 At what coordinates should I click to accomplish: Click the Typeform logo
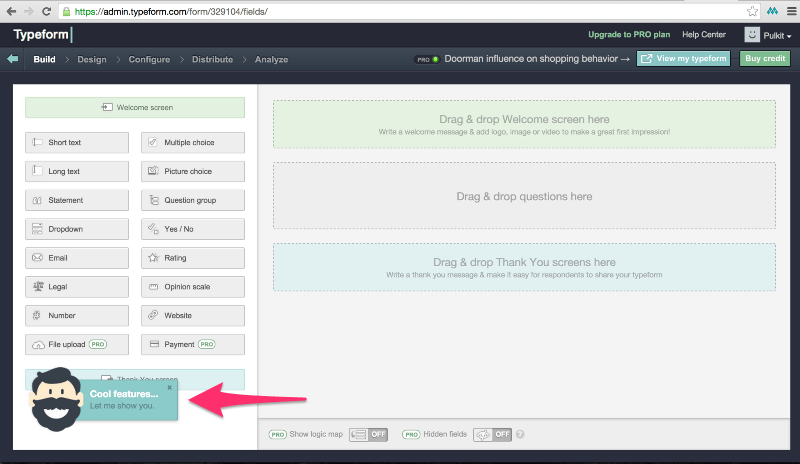click(43, 35)
